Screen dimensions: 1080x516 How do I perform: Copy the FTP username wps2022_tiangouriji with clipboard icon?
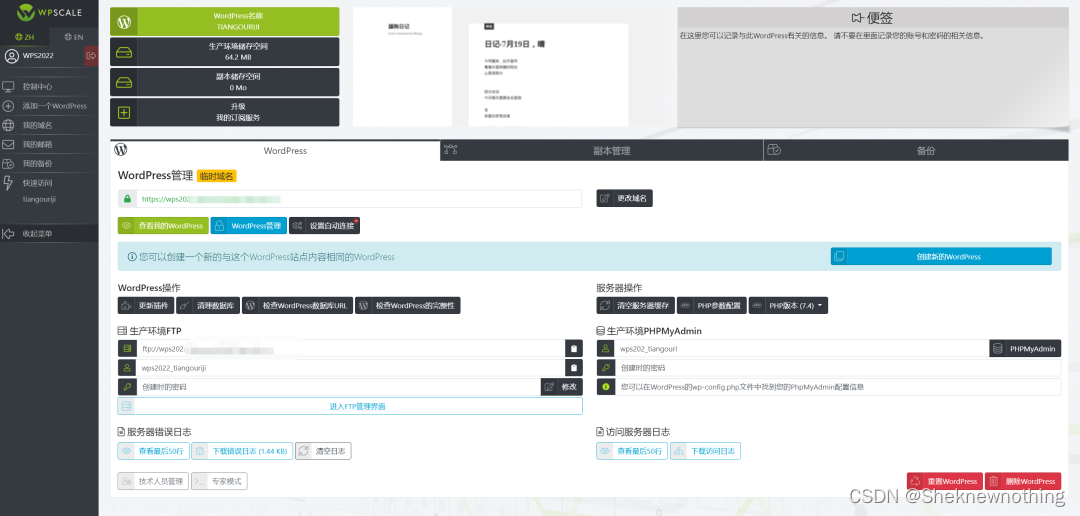tap(574, 368)
